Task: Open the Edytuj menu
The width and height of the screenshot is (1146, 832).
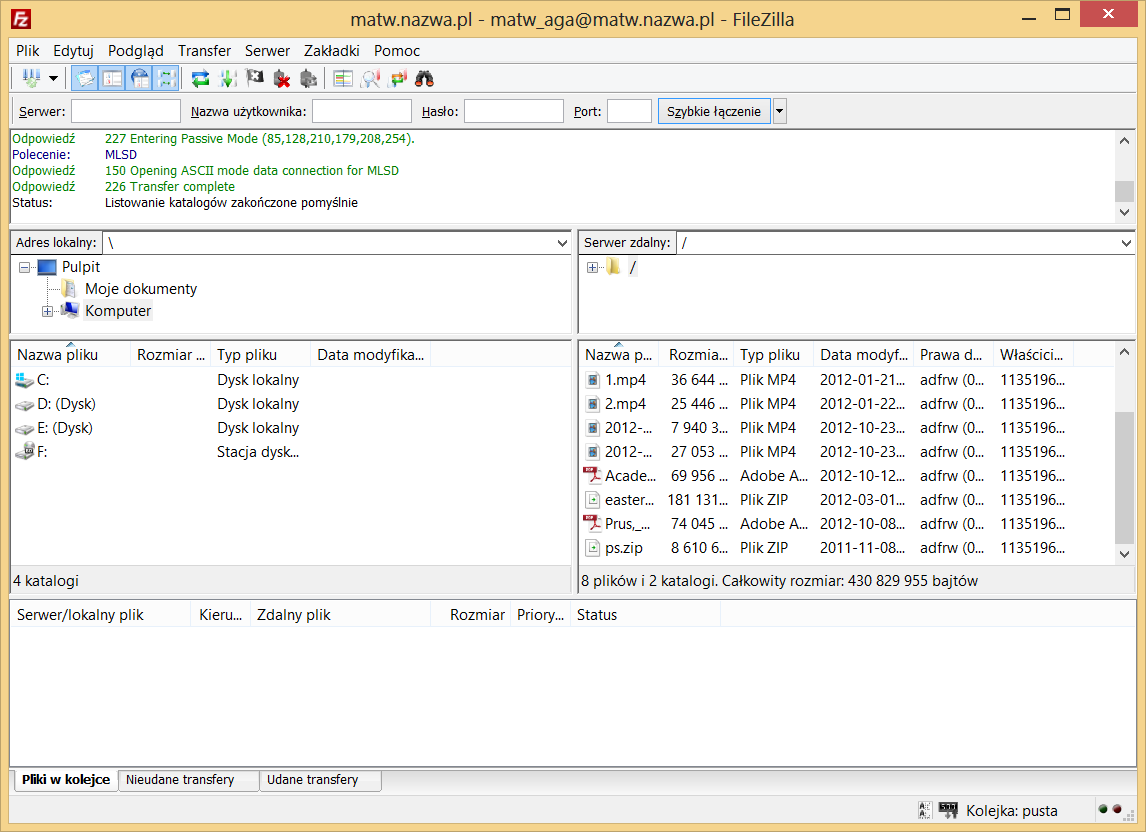Action: click(73, 50)
